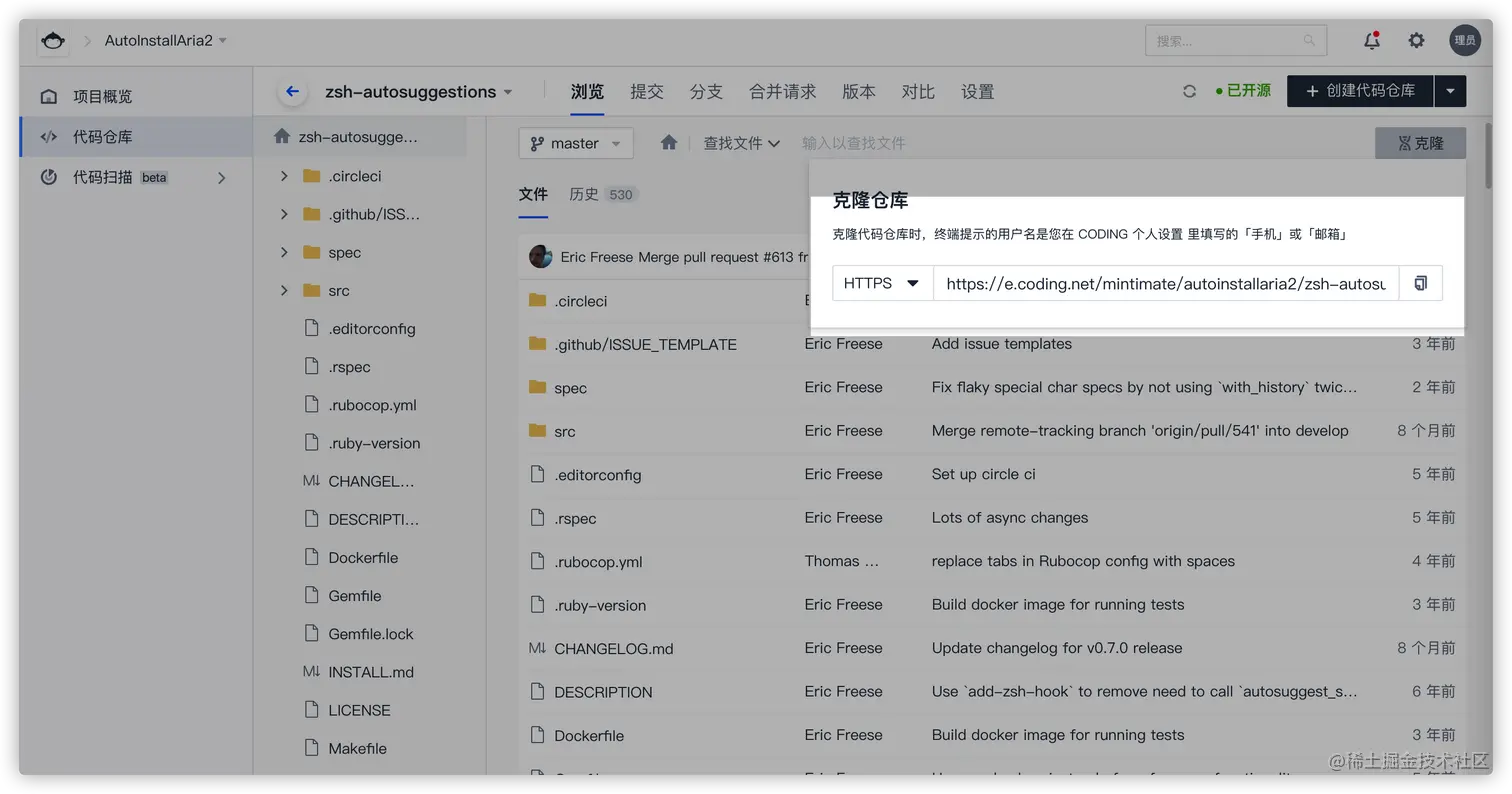Switch to the 版本 tab
The height and width of the screenshot is (794, 1512).
click(859, 92)
